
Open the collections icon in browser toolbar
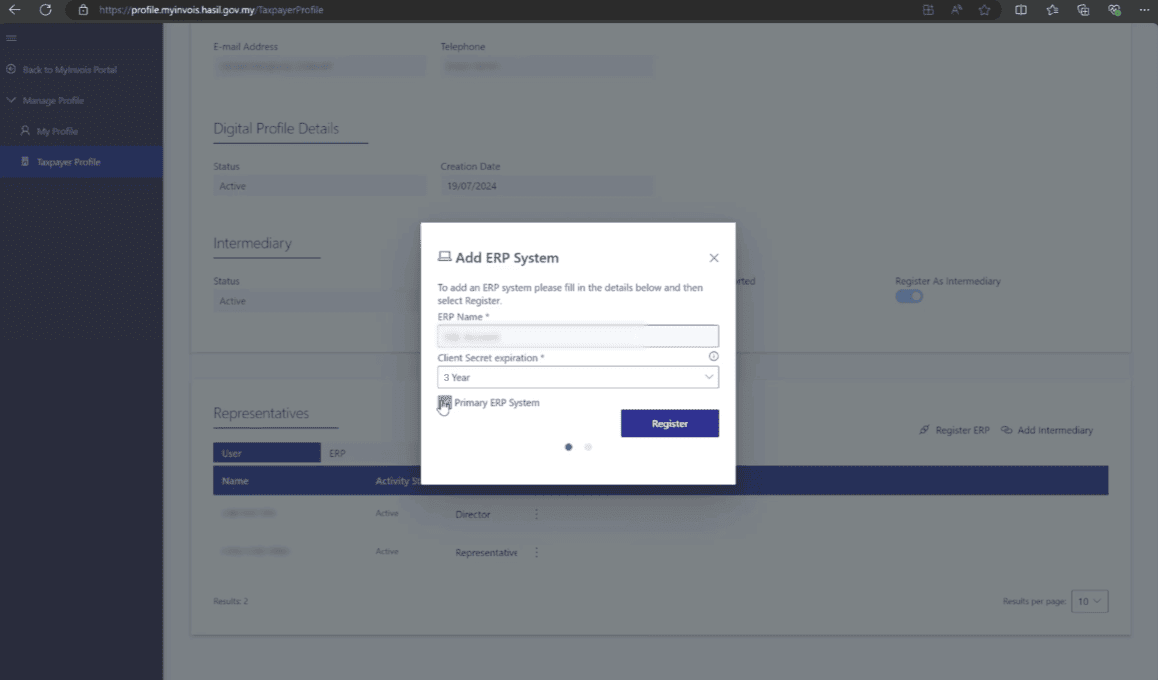(1083, 10)
